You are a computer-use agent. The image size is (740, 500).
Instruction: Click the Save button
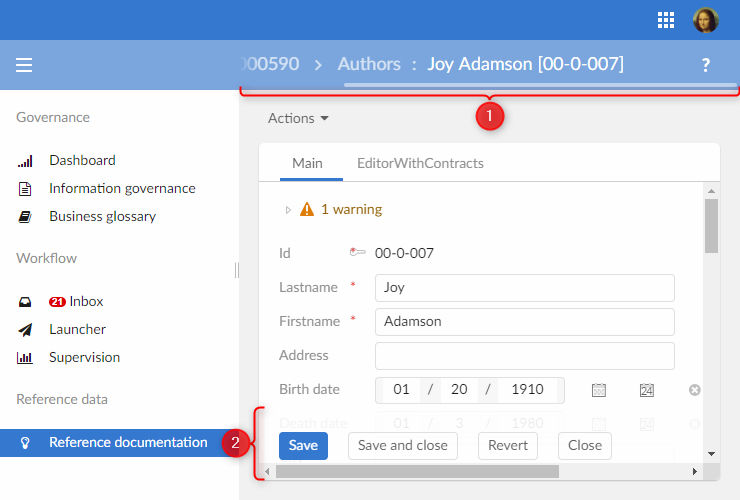(303, 446)
